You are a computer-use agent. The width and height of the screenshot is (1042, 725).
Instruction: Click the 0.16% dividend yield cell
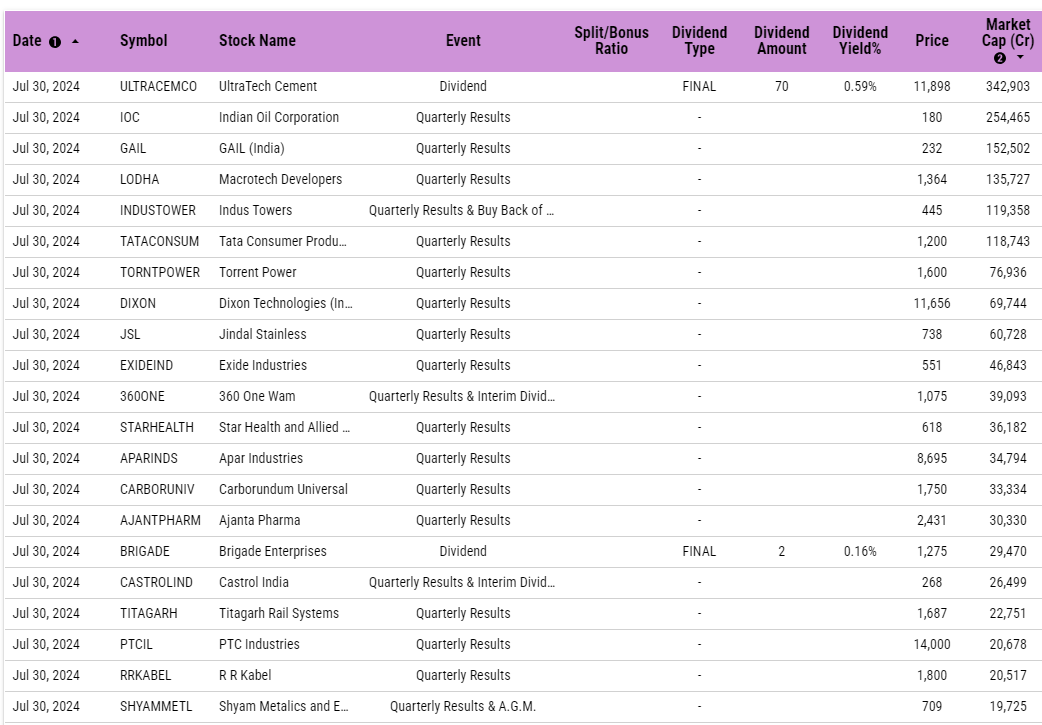coord(860,552)
